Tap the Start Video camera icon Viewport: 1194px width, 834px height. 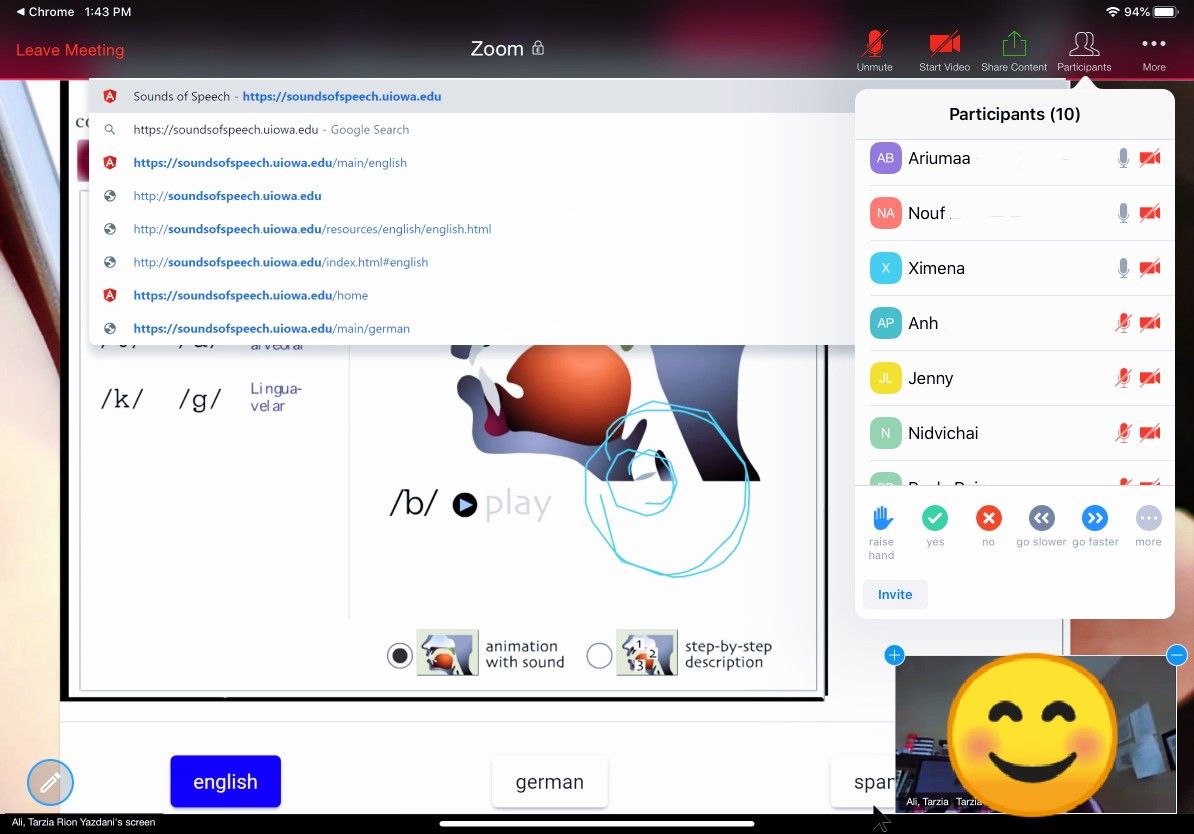click(x=944, y=44)
